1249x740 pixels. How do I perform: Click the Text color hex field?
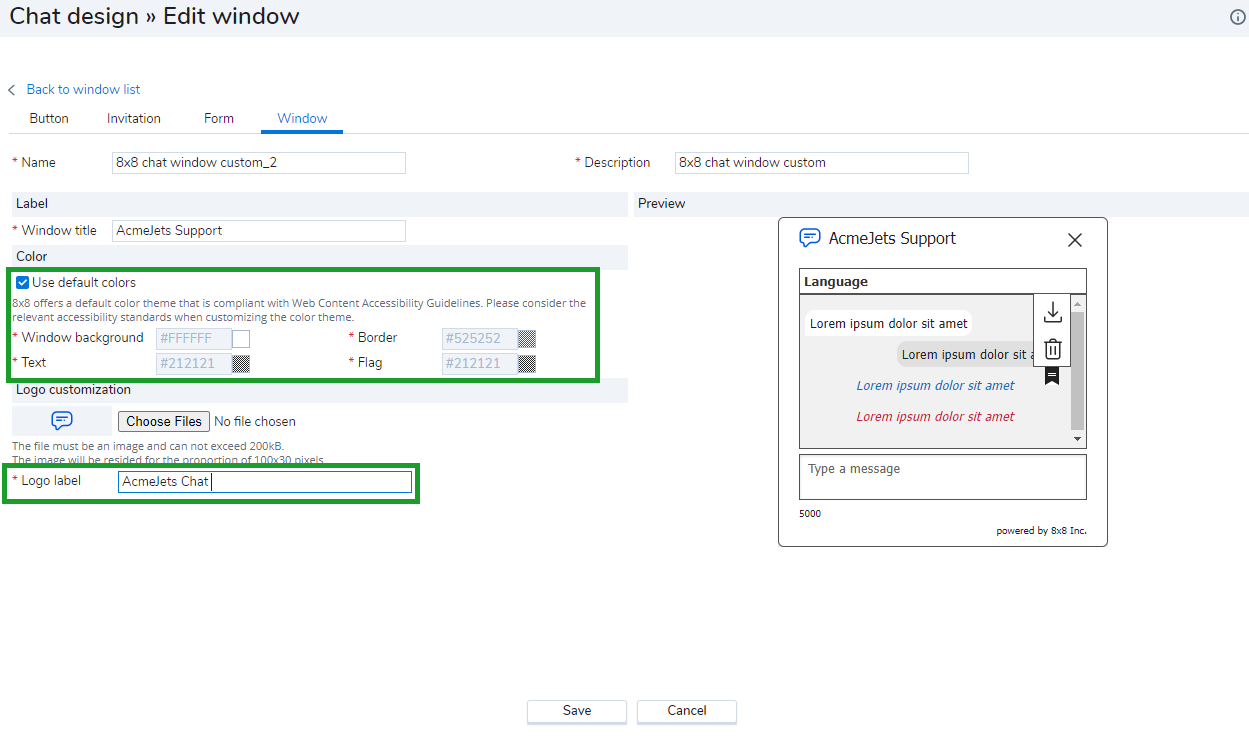[194, 364]
